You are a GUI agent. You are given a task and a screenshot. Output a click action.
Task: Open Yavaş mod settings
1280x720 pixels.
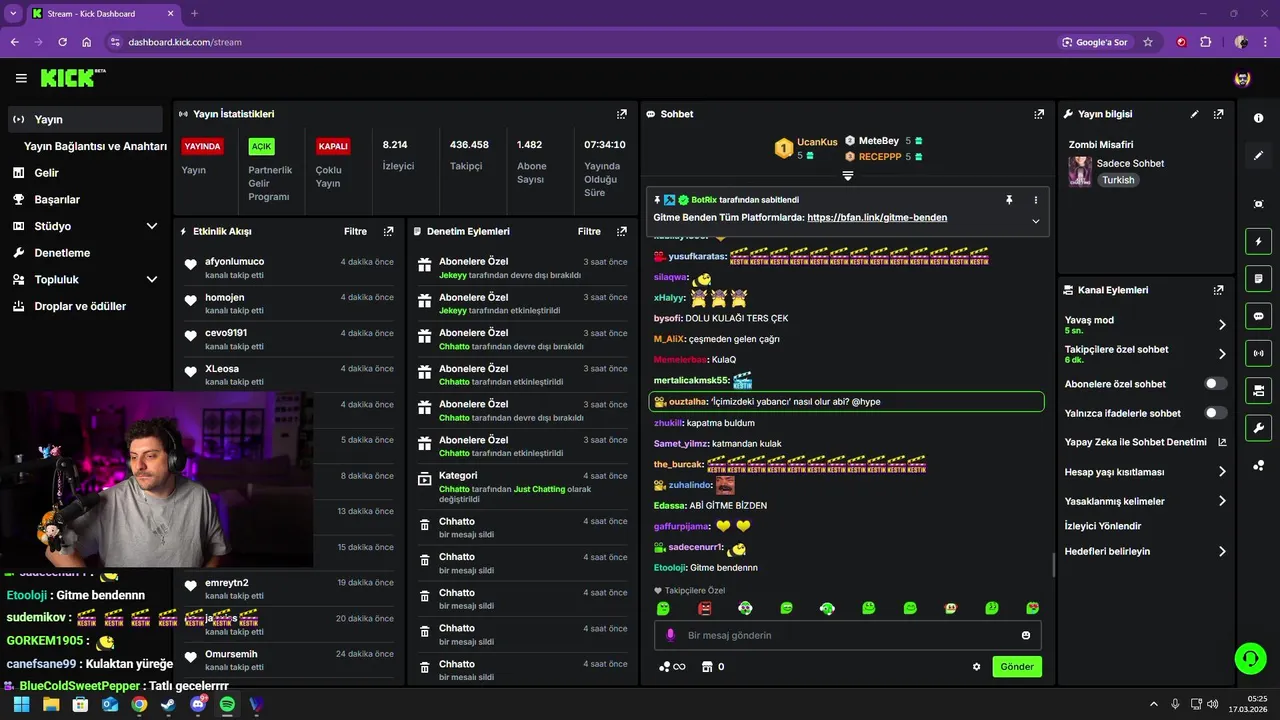[1145, 325]
